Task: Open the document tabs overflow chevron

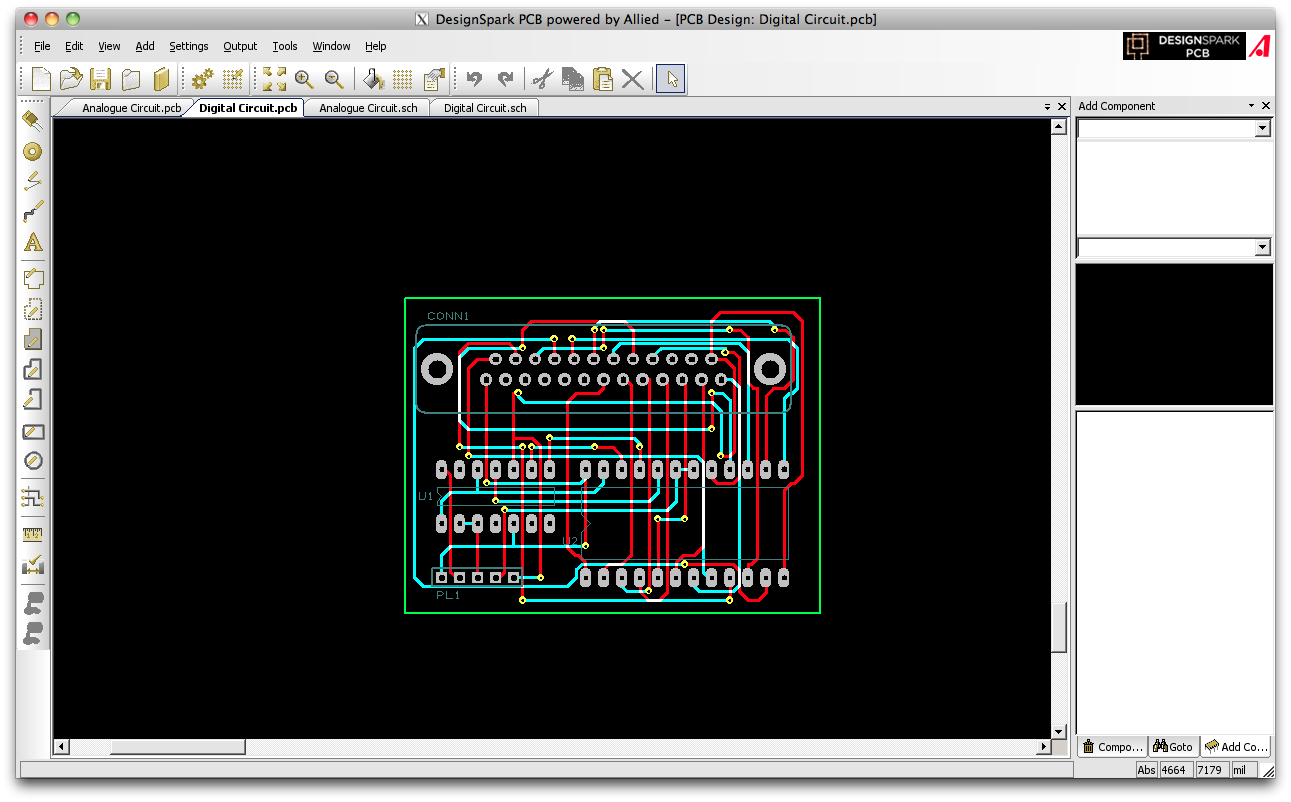Action: [x=1046, y=106]
